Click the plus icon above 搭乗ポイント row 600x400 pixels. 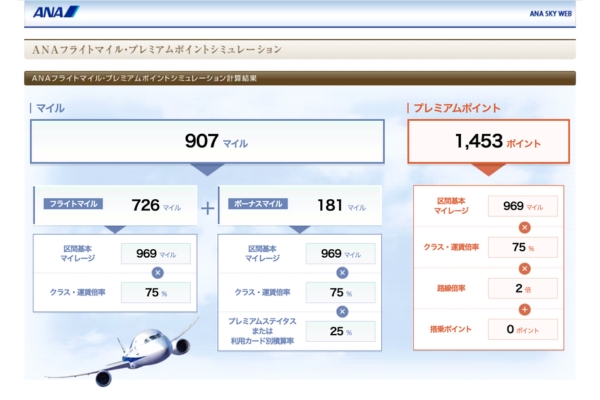click(x=524, y=309)
